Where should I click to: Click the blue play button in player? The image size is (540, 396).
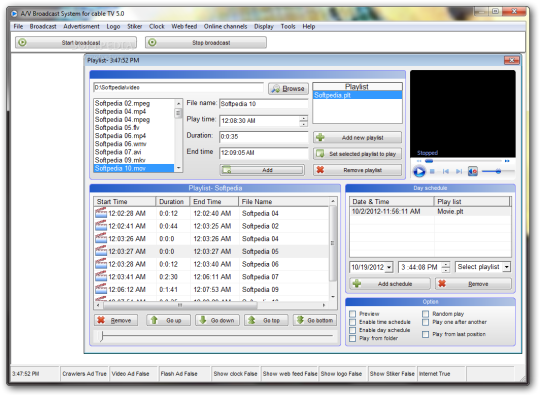point(419,171)
